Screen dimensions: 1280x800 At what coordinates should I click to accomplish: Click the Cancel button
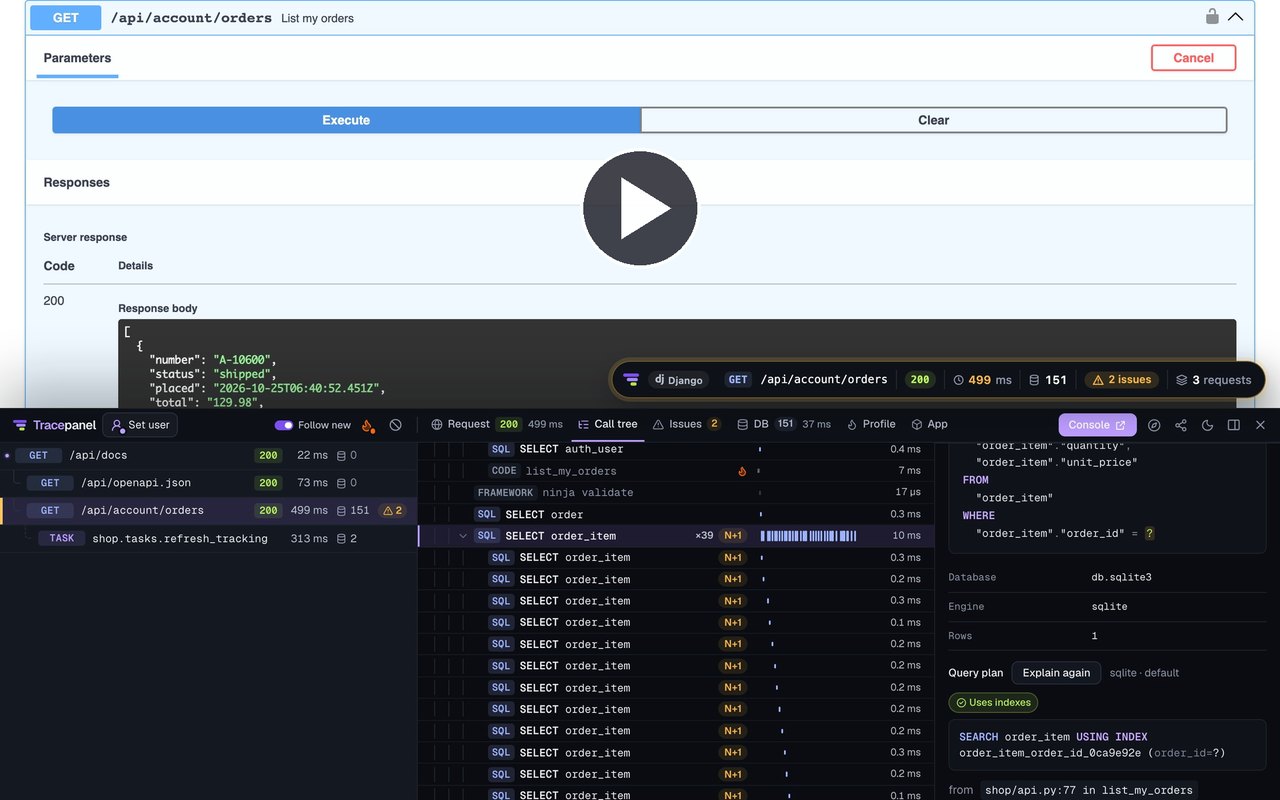click(x=1193, y=58)
